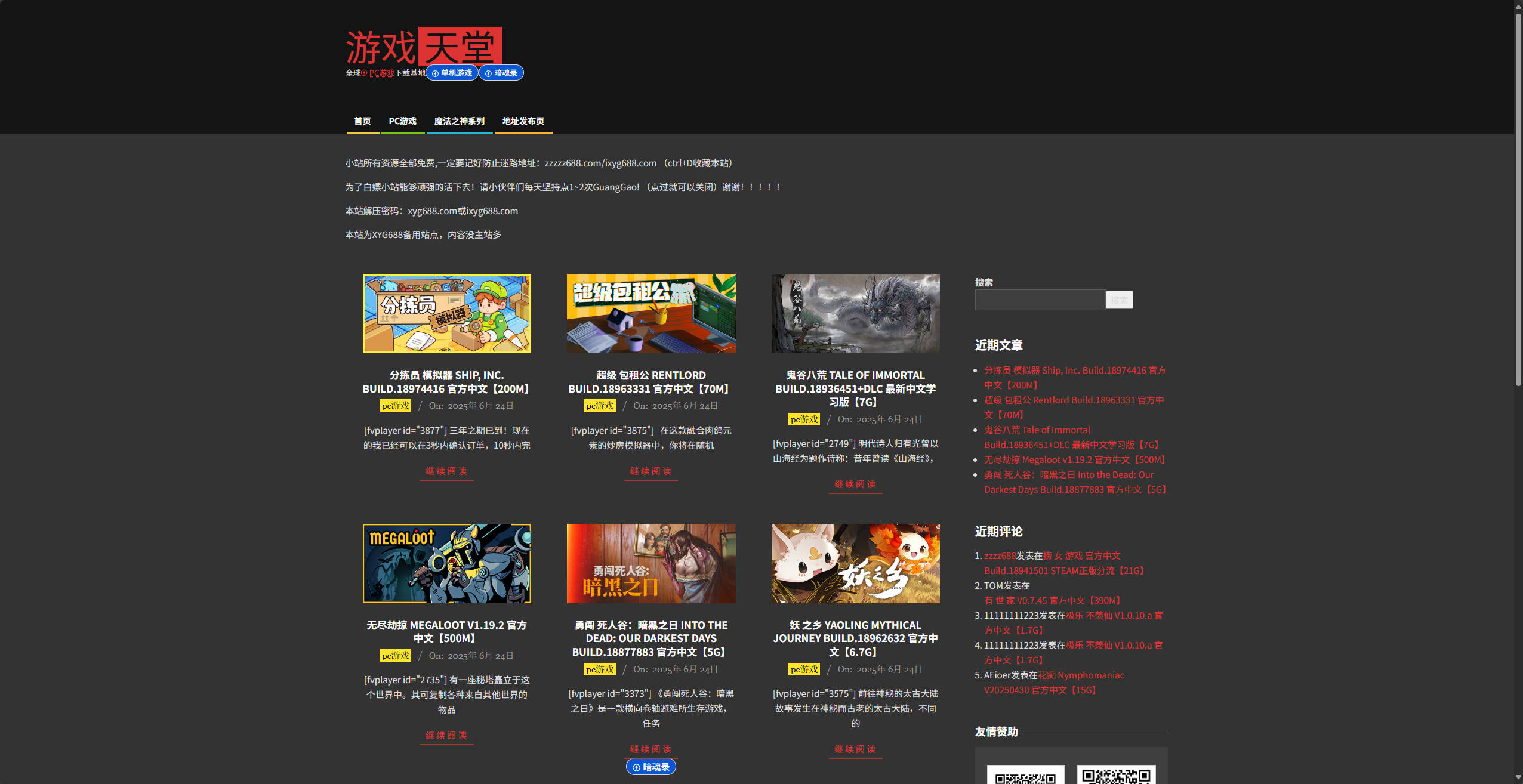The height and width of the screenshot is (784, 1523).
Task: Open comment link 捞 女 游戏 官方中文 Build.18941501
Action: point(1065,563)
